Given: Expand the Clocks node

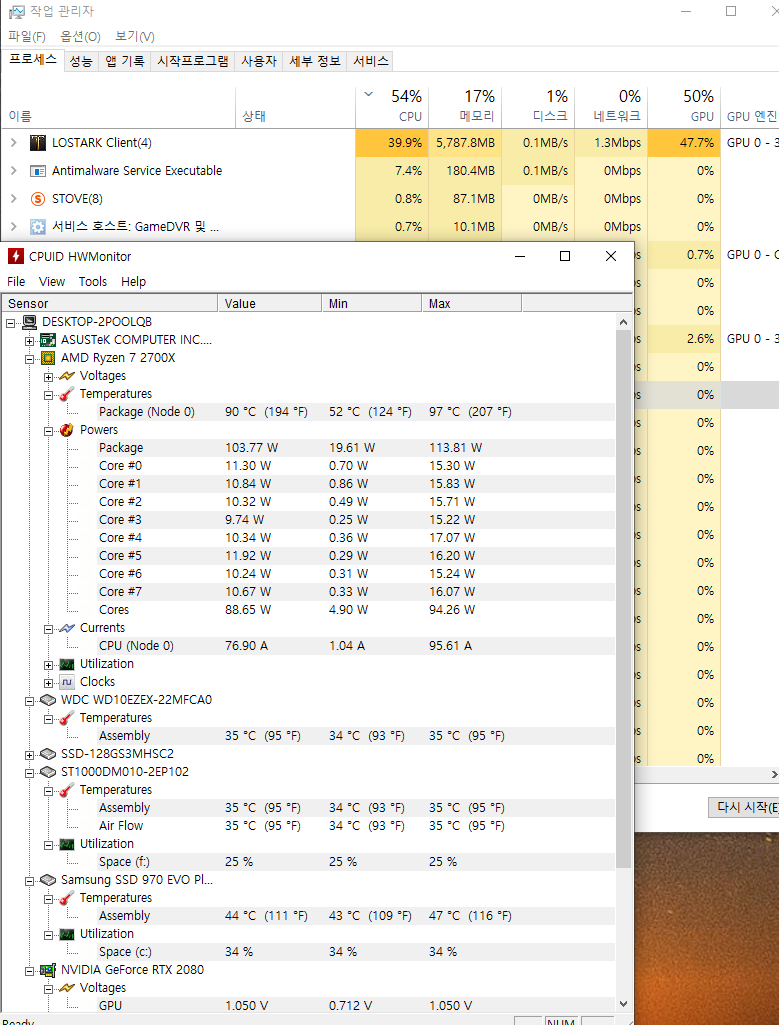Looking at the screenshot, I should click(x=48, y=683).
